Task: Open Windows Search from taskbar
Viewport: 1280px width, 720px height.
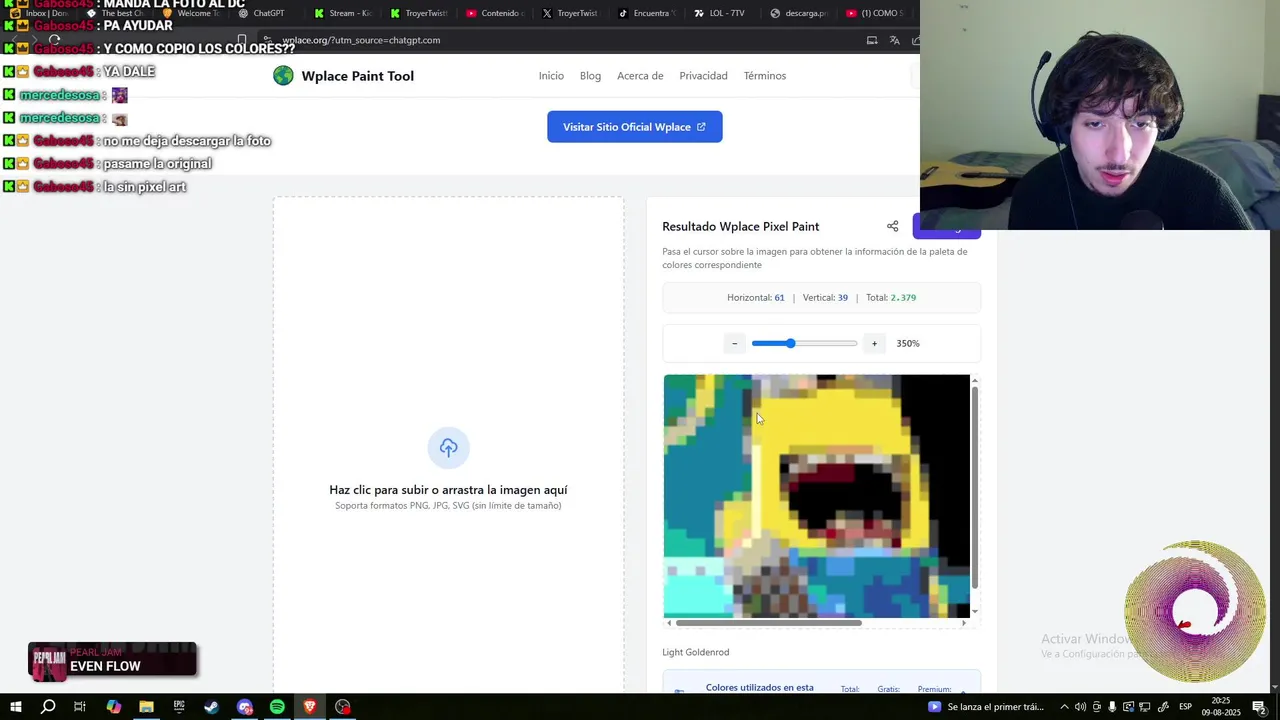Action: (x=48, y=707)
